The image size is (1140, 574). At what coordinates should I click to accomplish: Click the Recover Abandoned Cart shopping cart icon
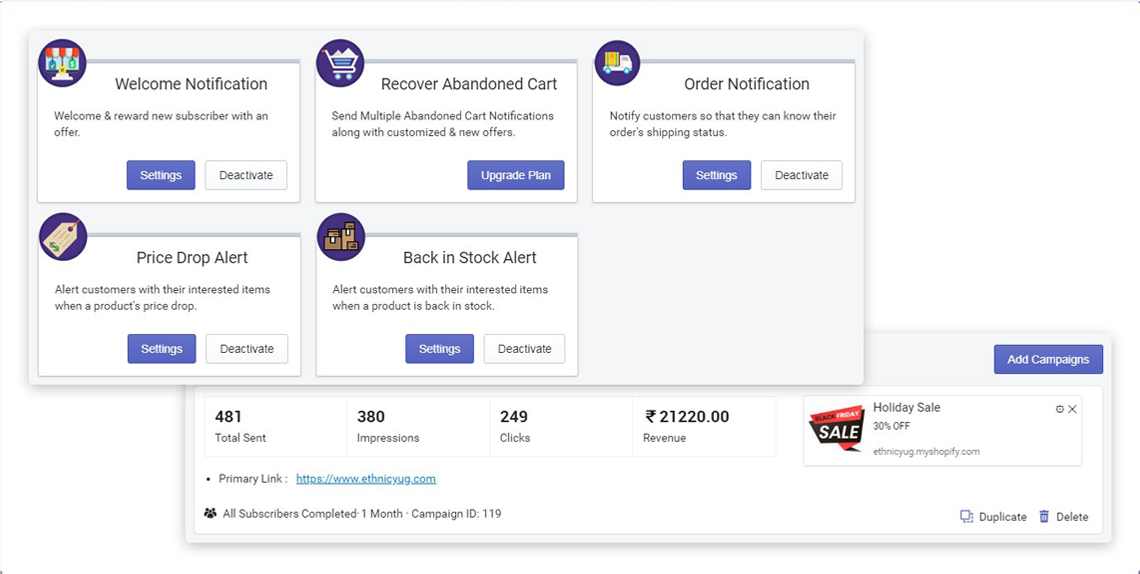[x=340, y=64]
